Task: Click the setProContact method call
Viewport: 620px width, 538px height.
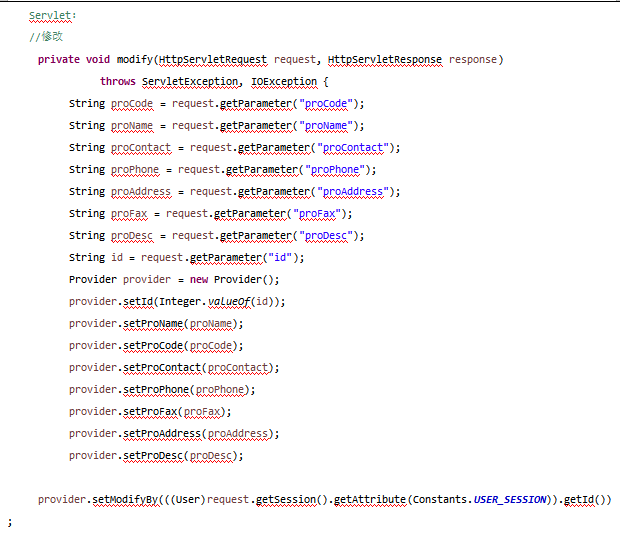Action: (162, 368)
